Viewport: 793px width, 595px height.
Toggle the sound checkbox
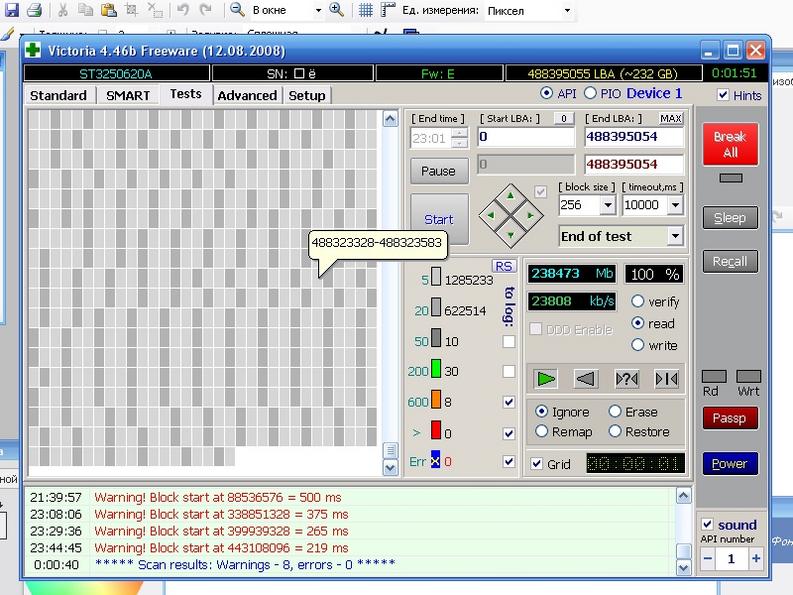click(707, 524)
